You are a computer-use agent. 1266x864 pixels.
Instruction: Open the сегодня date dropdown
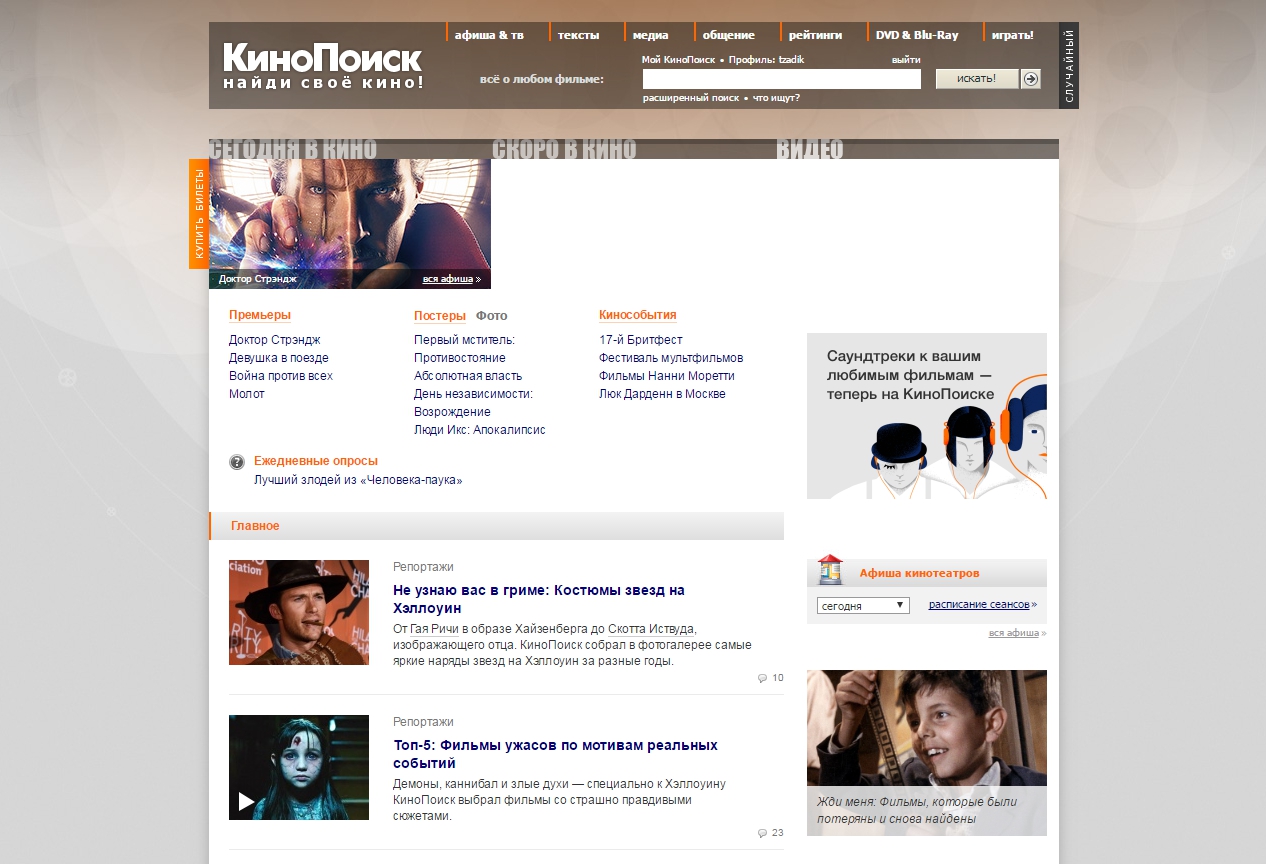[x=863, y=605]
